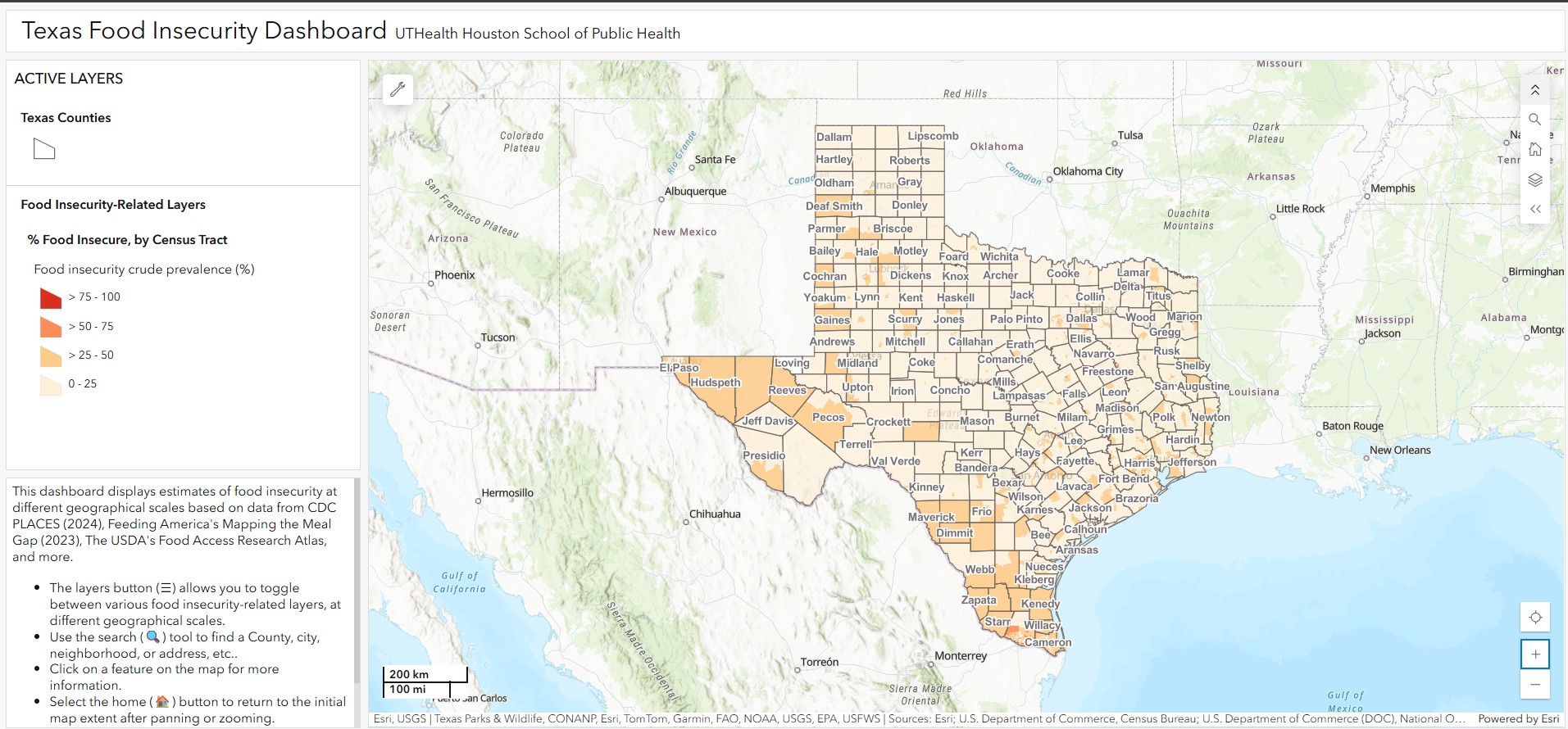Image resolution: width=1568 pixels, height=729 pixels.
Task: Click the Powered by Esri link
Action: tap(1518, 718)
